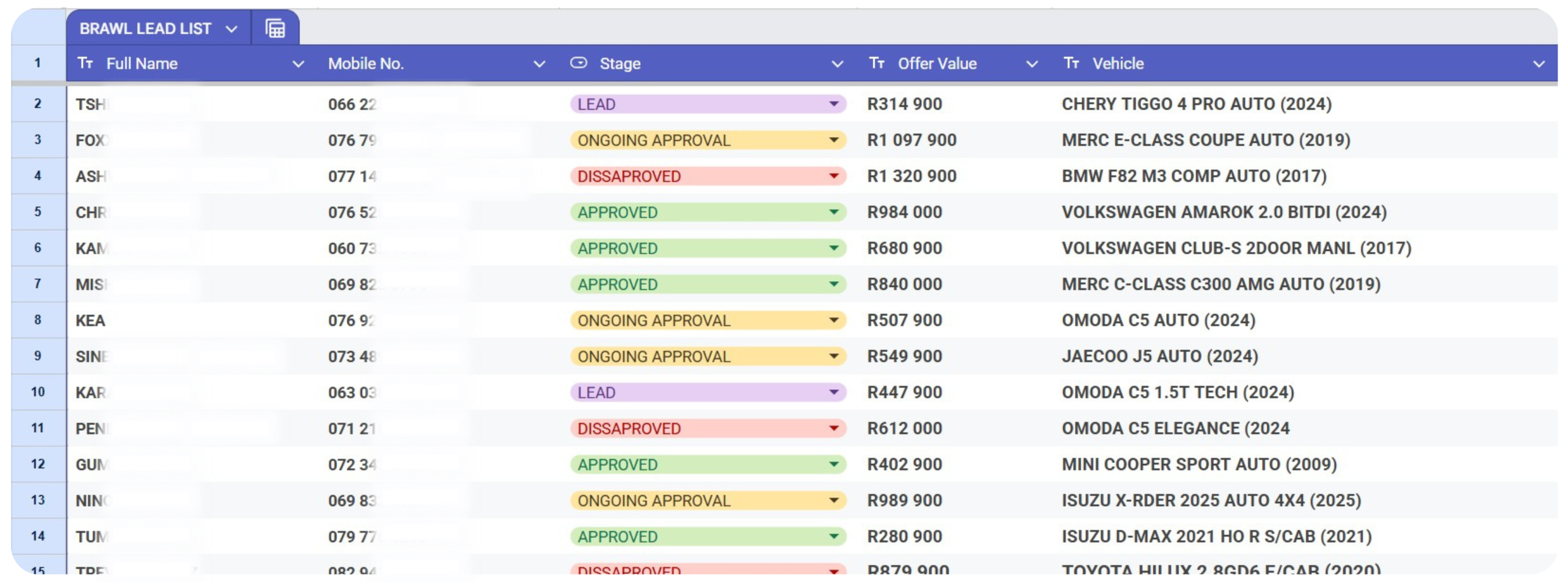Click the MINI COOPER SPORT AUTO vehicle cell
The width and height of the screenshot is (1568, 582).
(1199, 464)
